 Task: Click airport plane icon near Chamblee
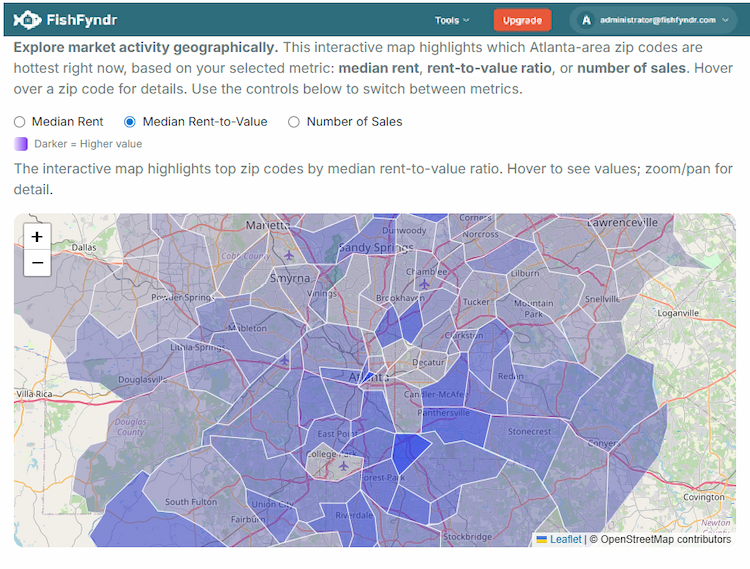click(x=424, y=284)
